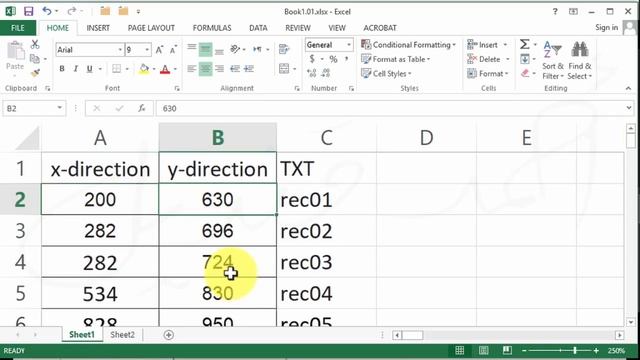Screen dimensions: 640x360
Task: Toggle Align Left horizontal alignment
Action: click(191, 69)
